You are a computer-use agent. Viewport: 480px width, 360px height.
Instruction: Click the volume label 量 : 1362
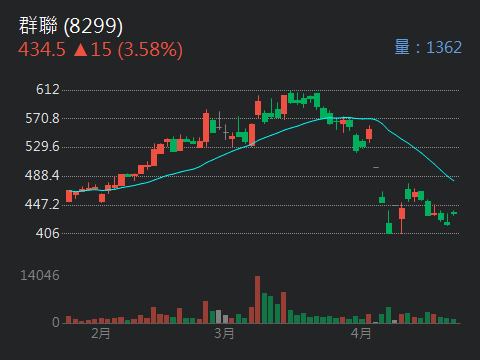pos(428,47)
